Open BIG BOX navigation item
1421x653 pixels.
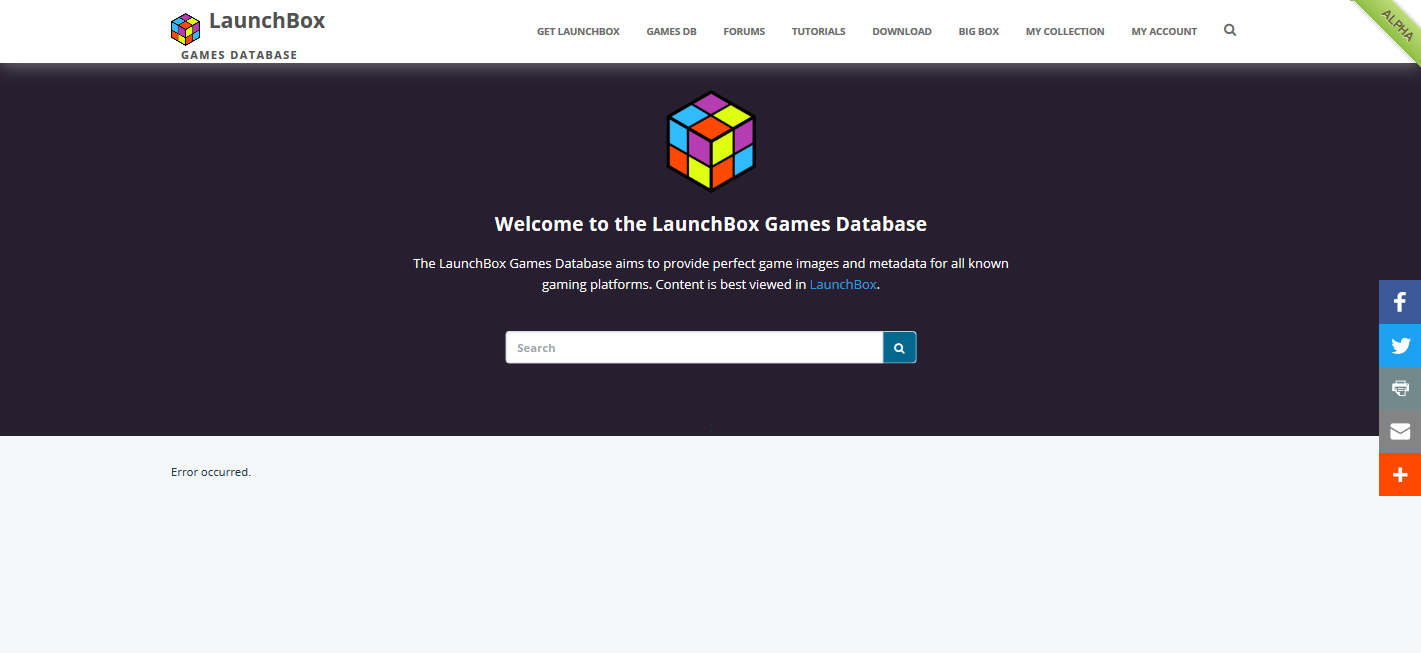click(979, 32)
